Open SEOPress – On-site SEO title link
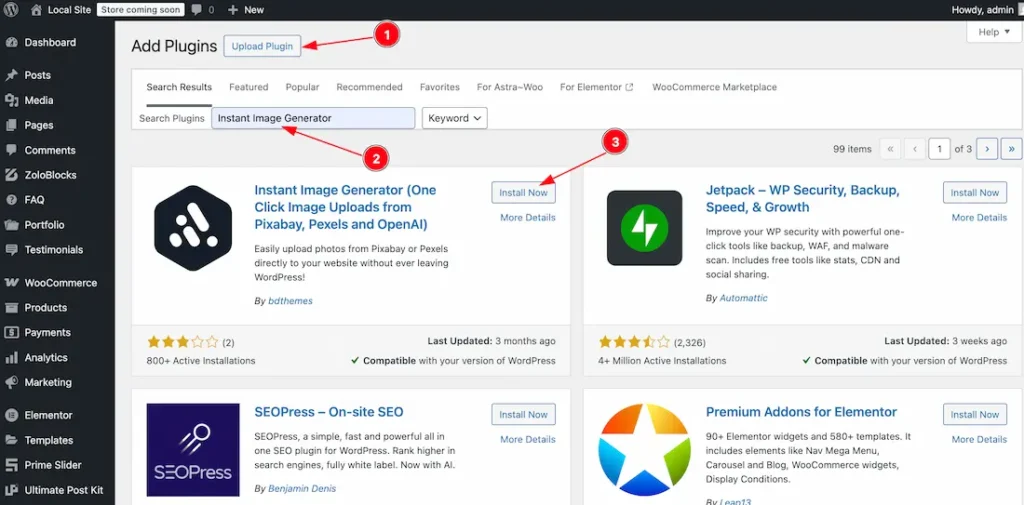 coord(328,412)
